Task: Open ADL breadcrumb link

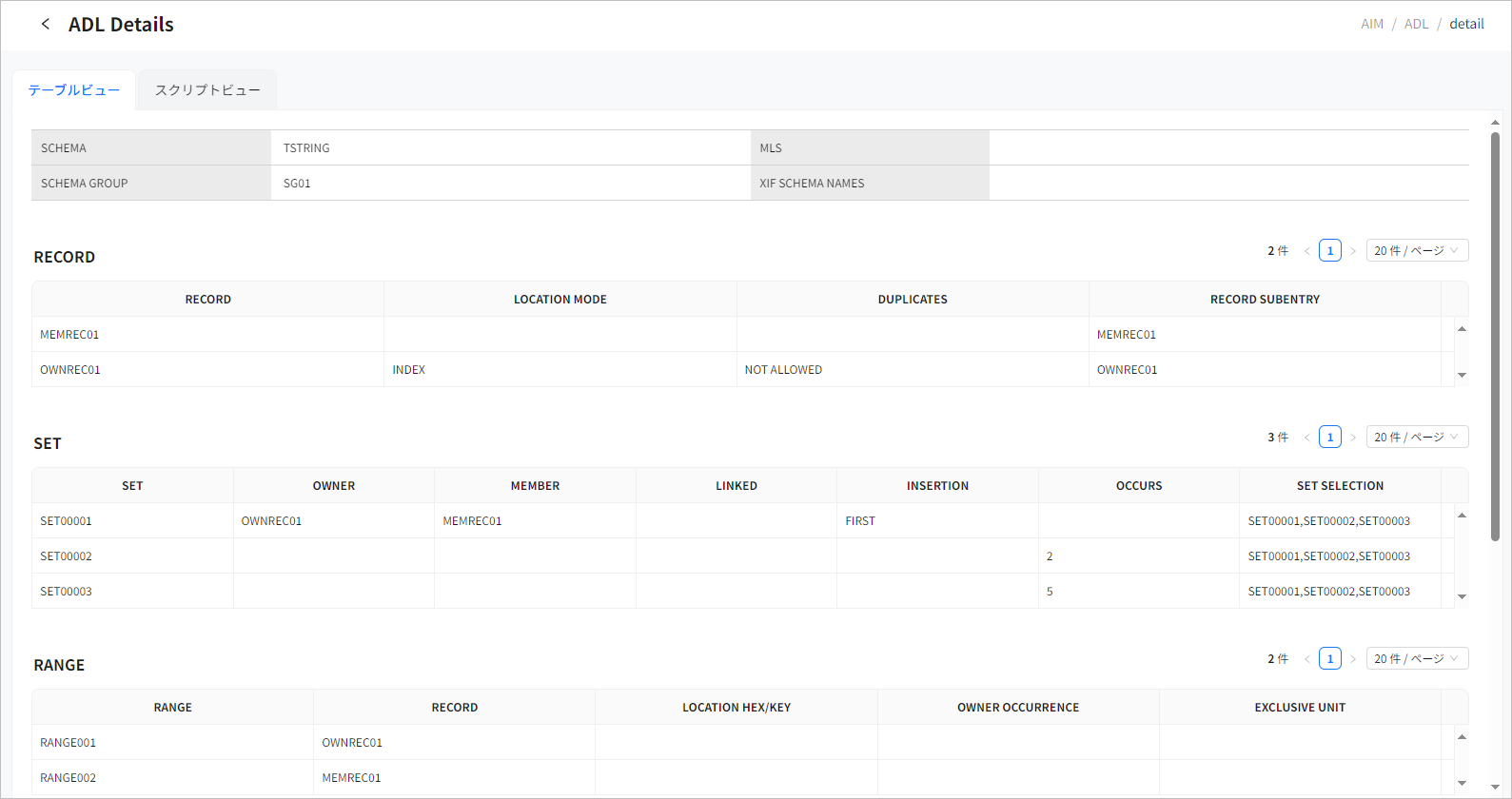Action: coord(1416,24)
